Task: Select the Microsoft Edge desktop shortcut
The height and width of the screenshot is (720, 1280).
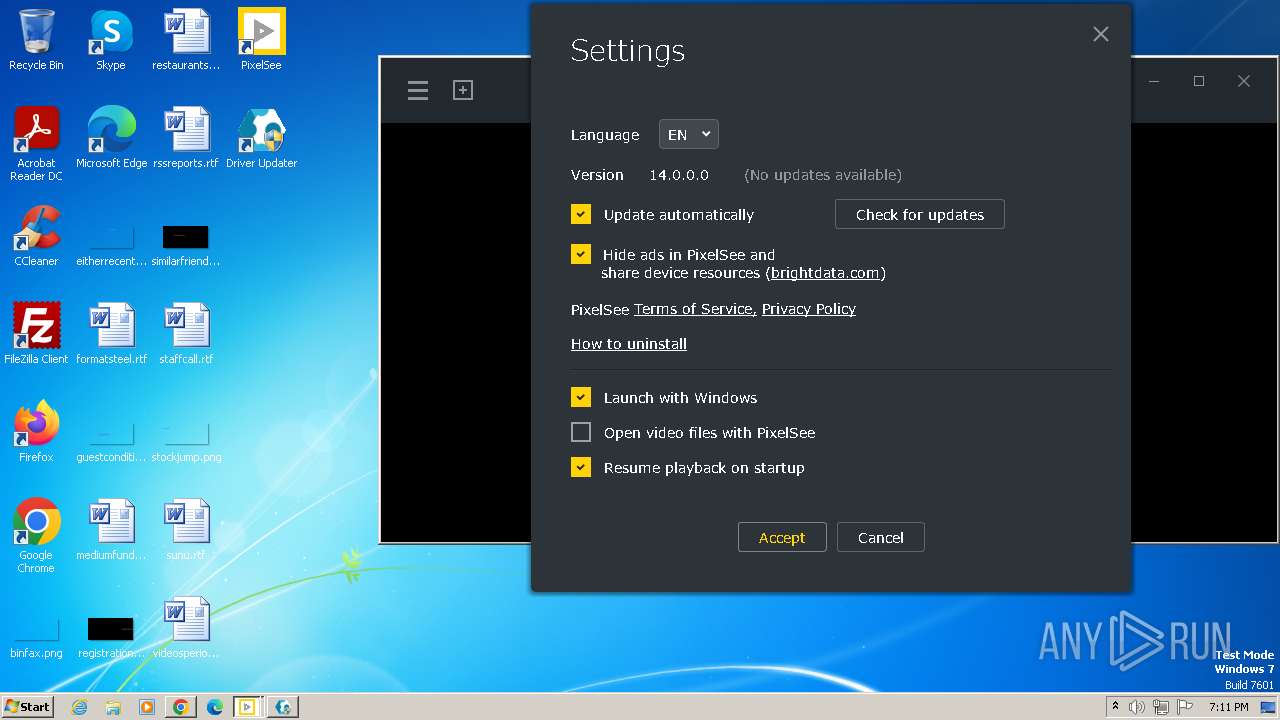Action: (x=111, y=138)
